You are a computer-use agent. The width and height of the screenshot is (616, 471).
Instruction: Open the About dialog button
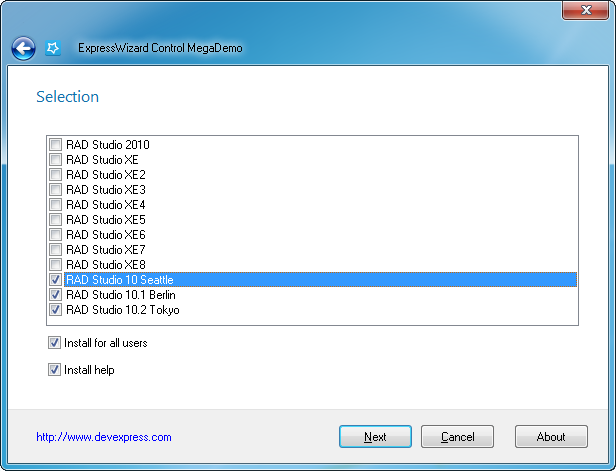tap(551, 436)
